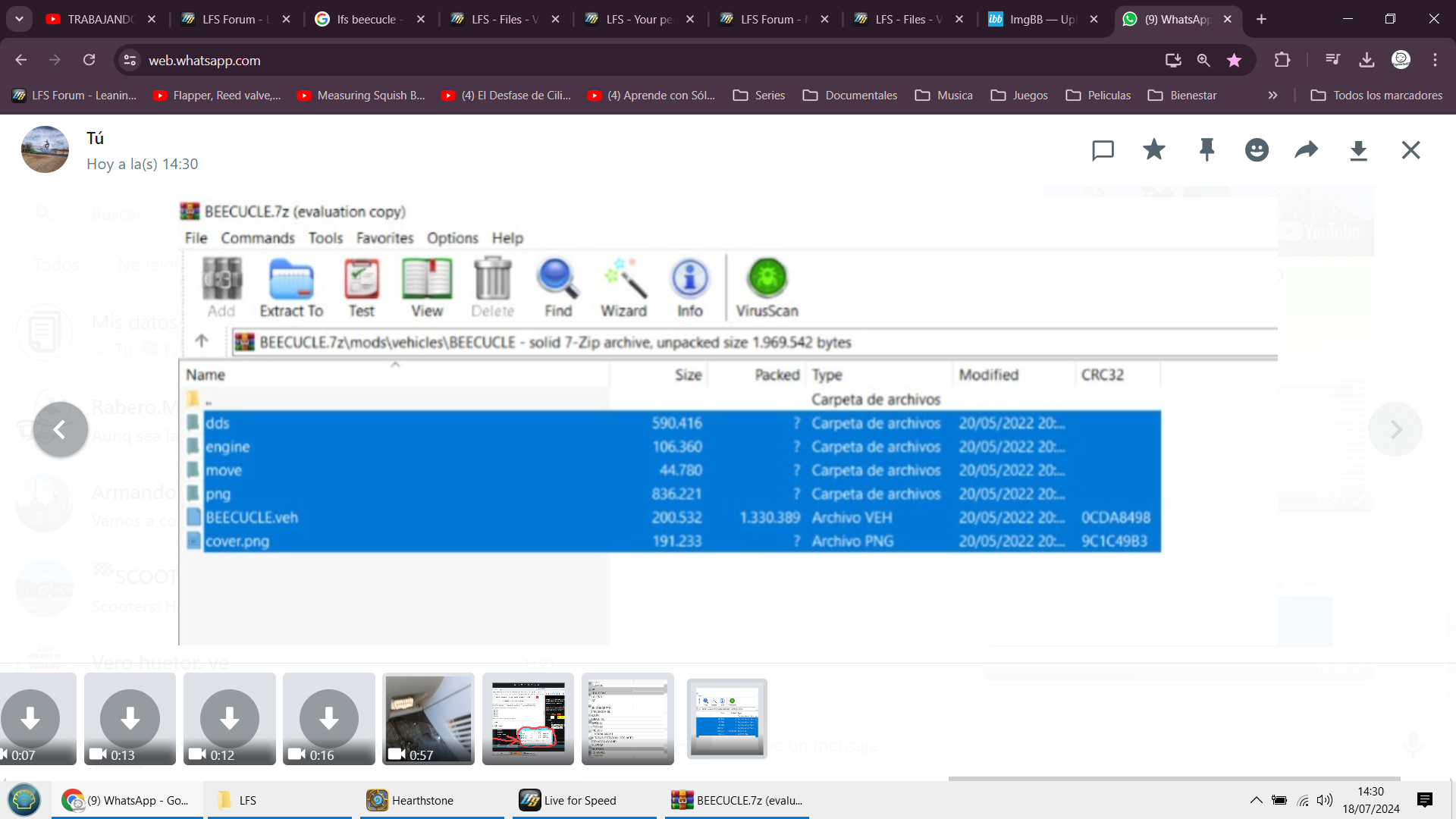Open sender Tú profile picture
This screenshot has height=819, width=1456.
tap(45, 149)
